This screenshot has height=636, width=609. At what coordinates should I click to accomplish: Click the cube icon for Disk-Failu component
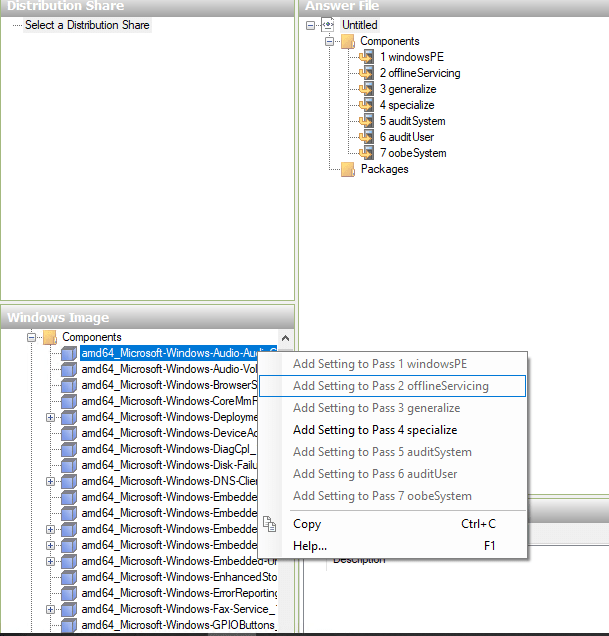tap(69, 465)
